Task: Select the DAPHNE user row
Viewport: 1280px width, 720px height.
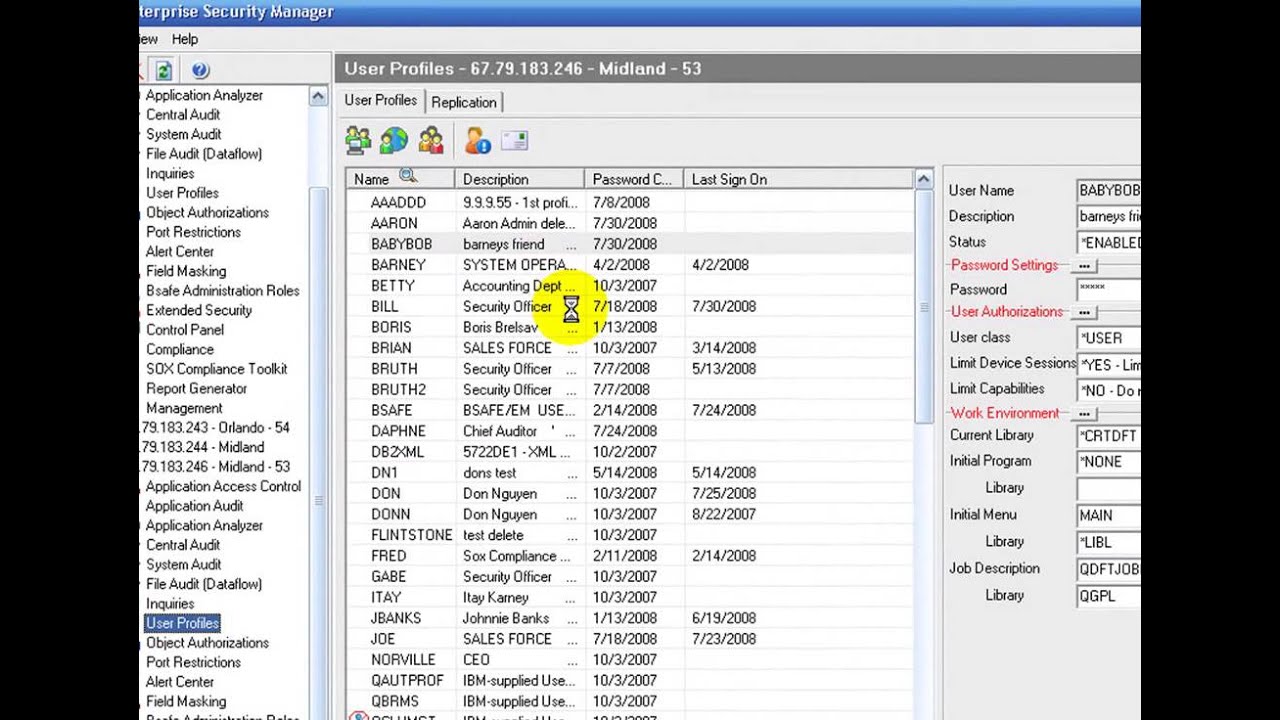Action: coord(630,432)
